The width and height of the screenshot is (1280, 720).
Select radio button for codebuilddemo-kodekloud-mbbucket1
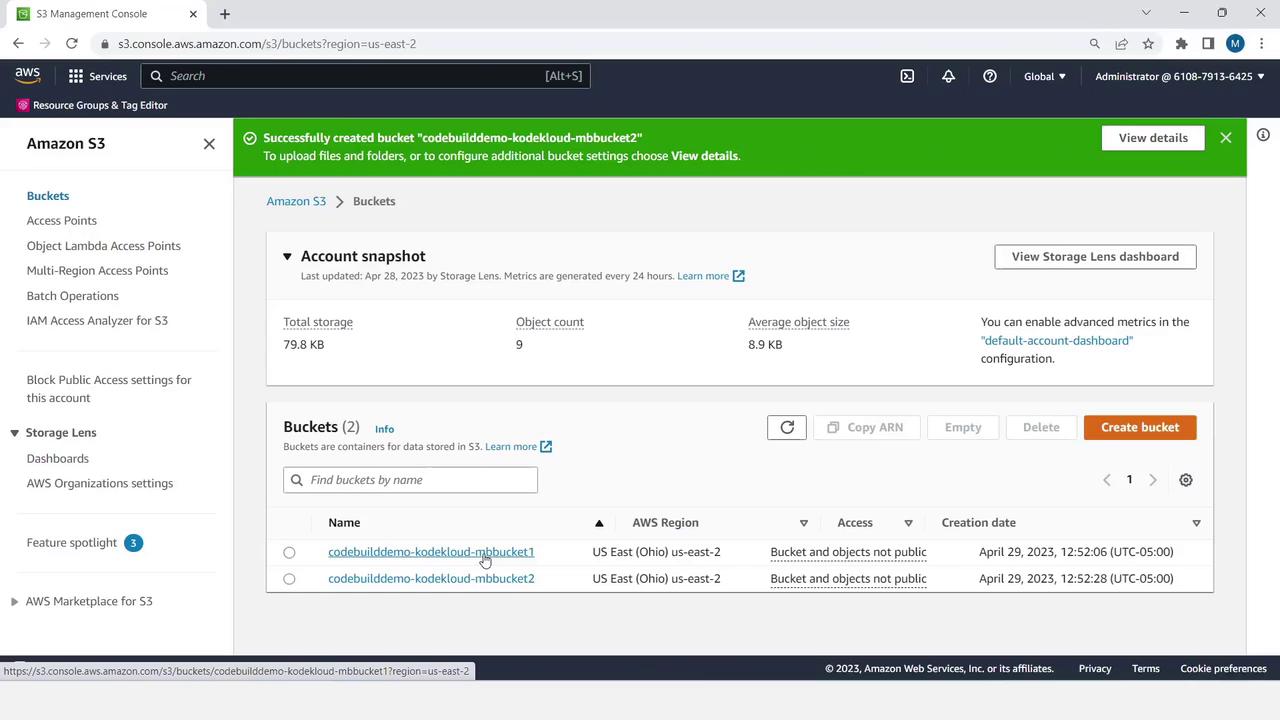coord(289,552)
